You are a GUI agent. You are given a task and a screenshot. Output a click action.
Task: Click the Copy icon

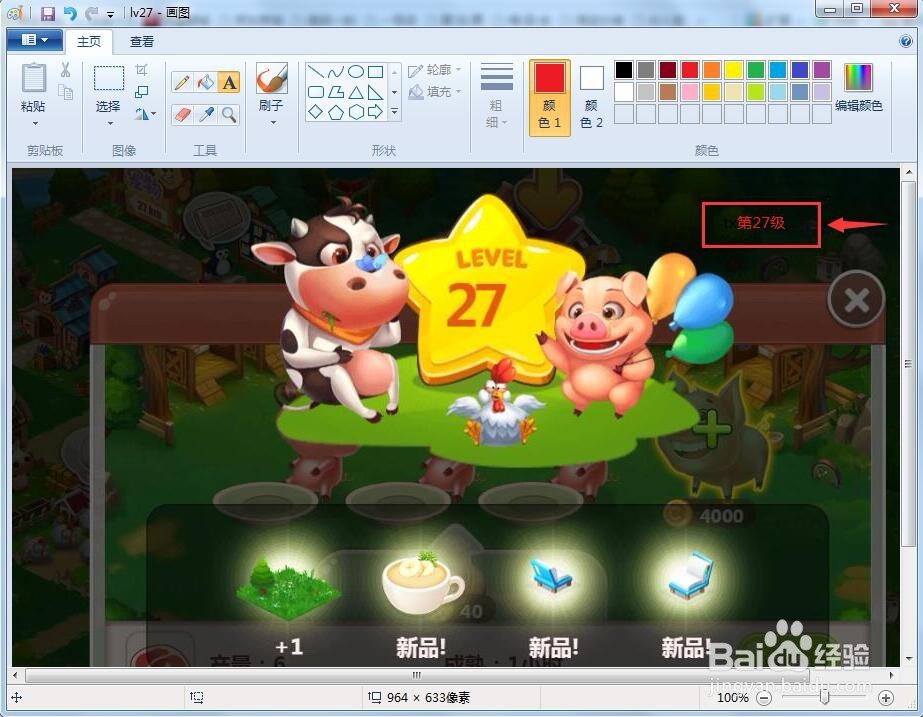[x=65, y=92]
